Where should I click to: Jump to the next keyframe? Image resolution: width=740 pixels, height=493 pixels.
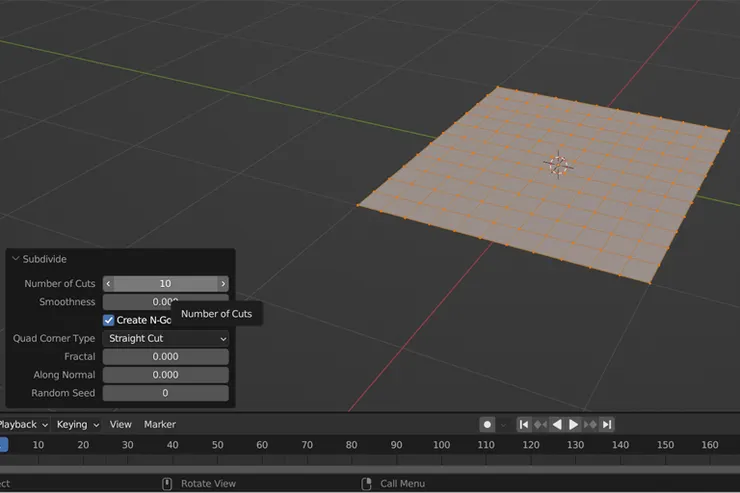pos(591,424)
